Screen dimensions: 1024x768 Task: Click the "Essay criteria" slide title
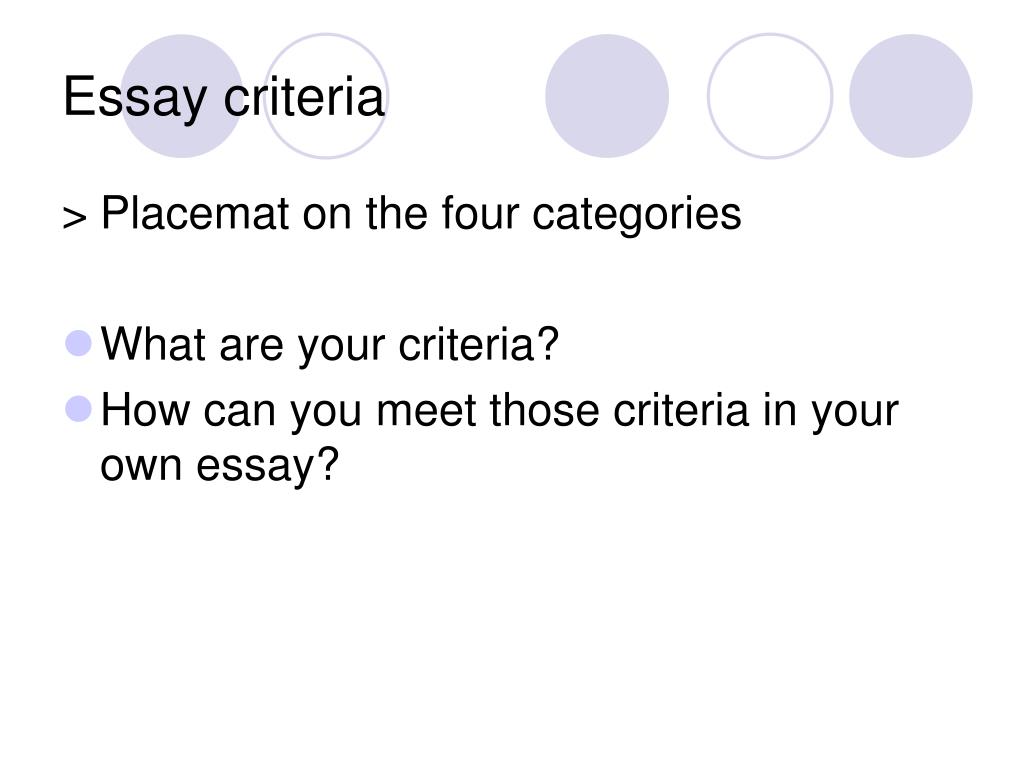click(223, 98)
